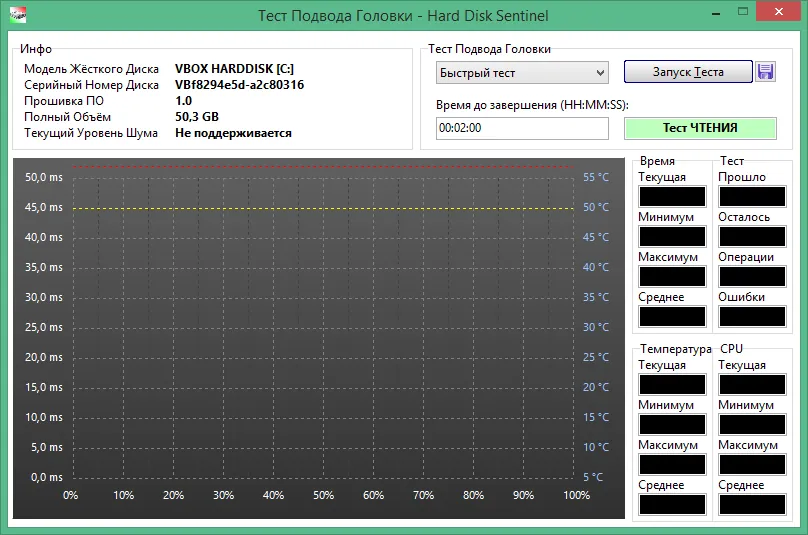Click the capacity value 50,3 GB
The image size is (808, 535).
197,117
